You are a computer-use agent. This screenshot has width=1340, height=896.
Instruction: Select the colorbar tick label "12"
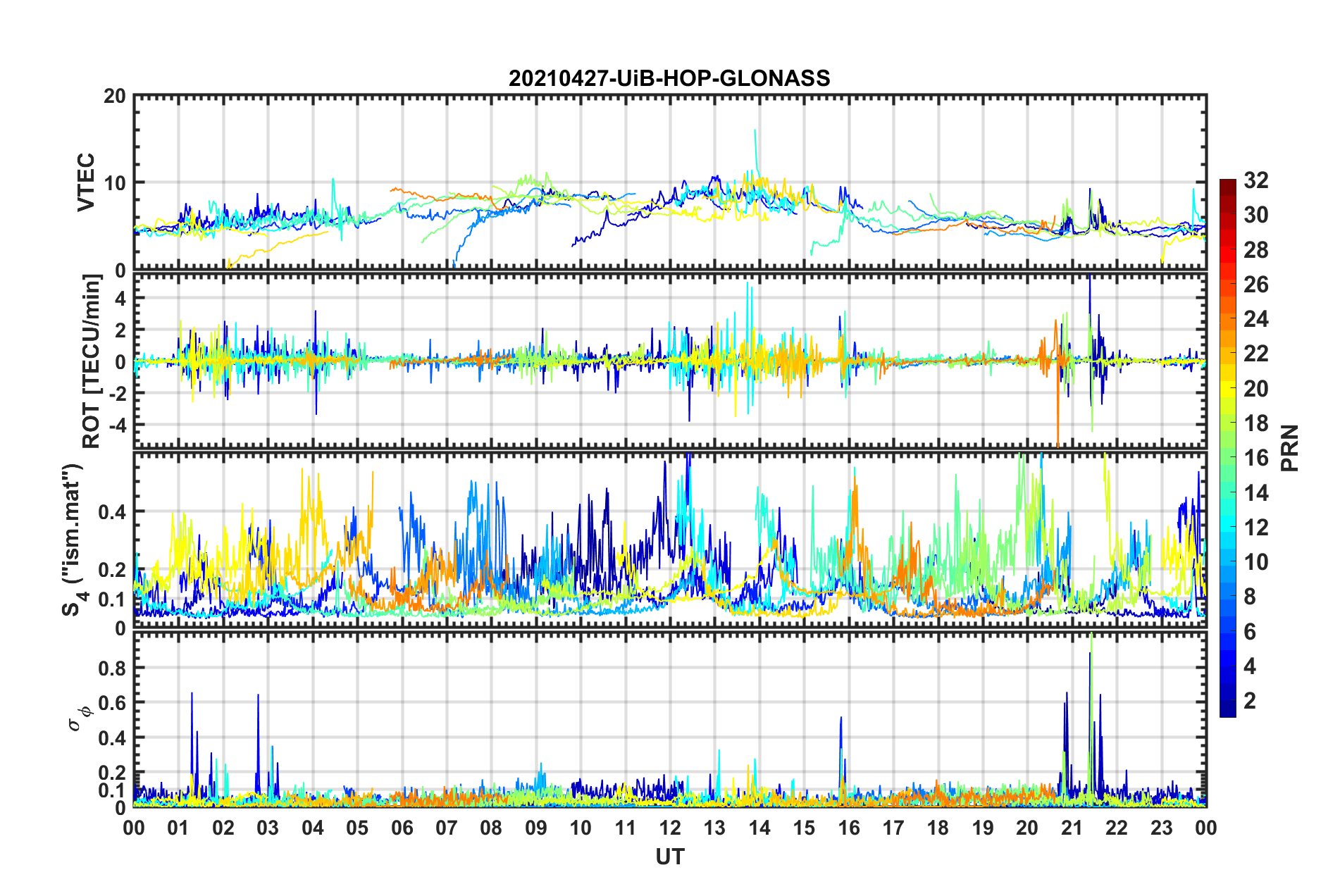1255,527
